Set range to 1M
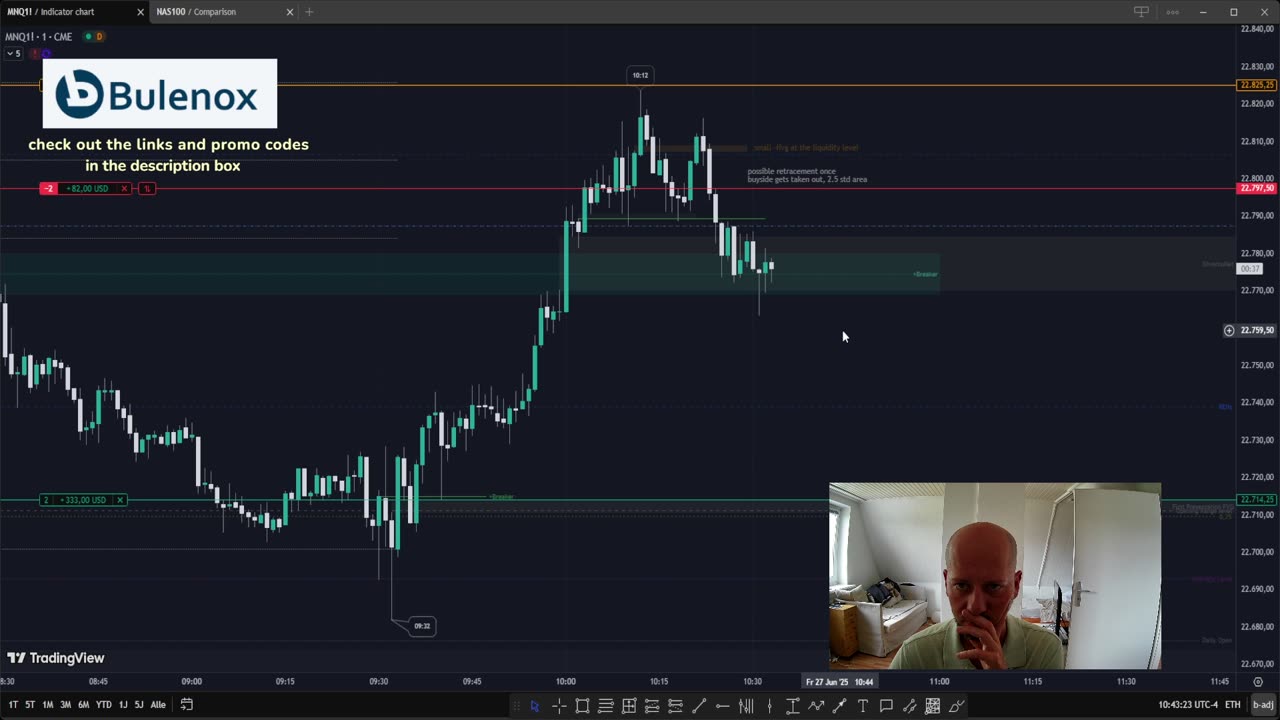Screen dimensions: 1280x720 click(48, 705)
